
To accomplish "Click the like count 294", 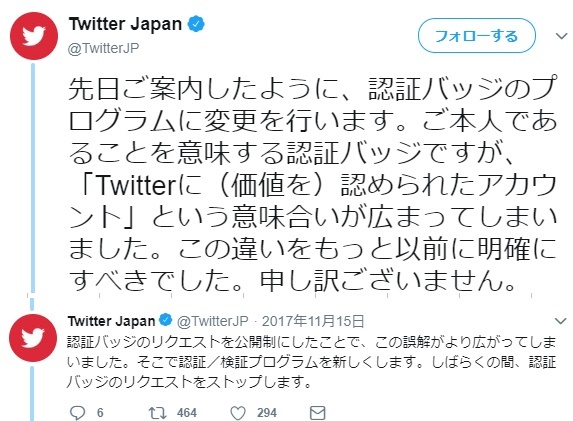I will click(267, 413).
